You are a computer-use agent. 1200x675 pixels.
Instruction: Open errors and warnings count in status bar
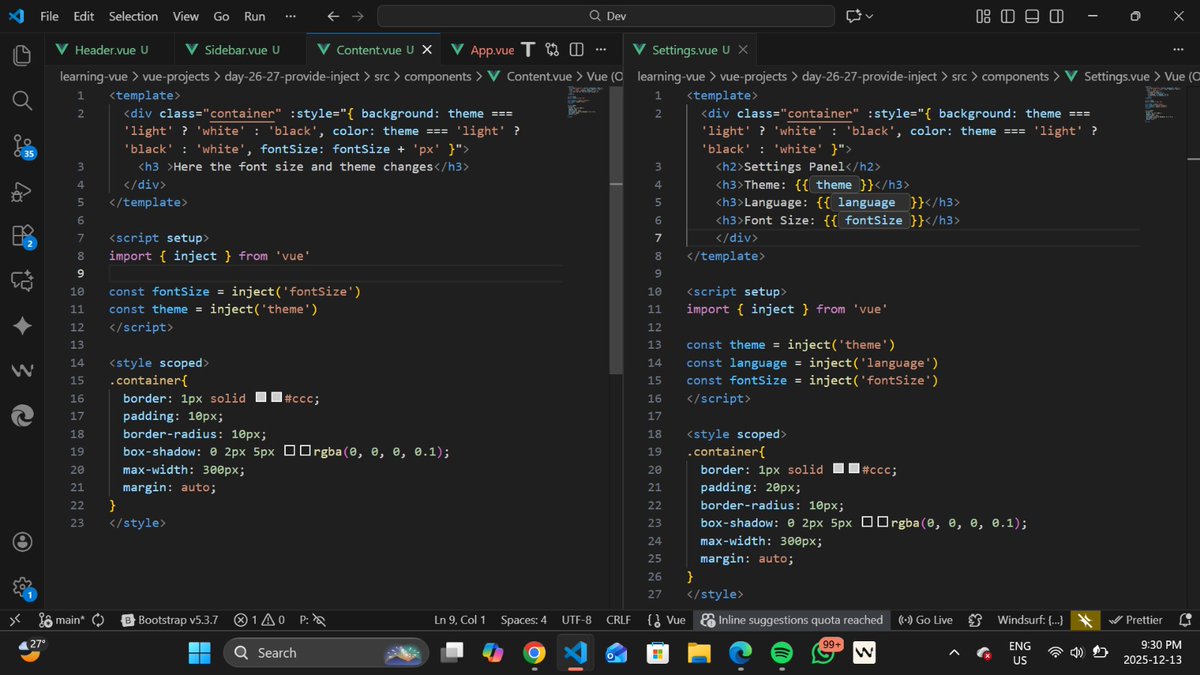pyautogui.click(x=259, y=620)
